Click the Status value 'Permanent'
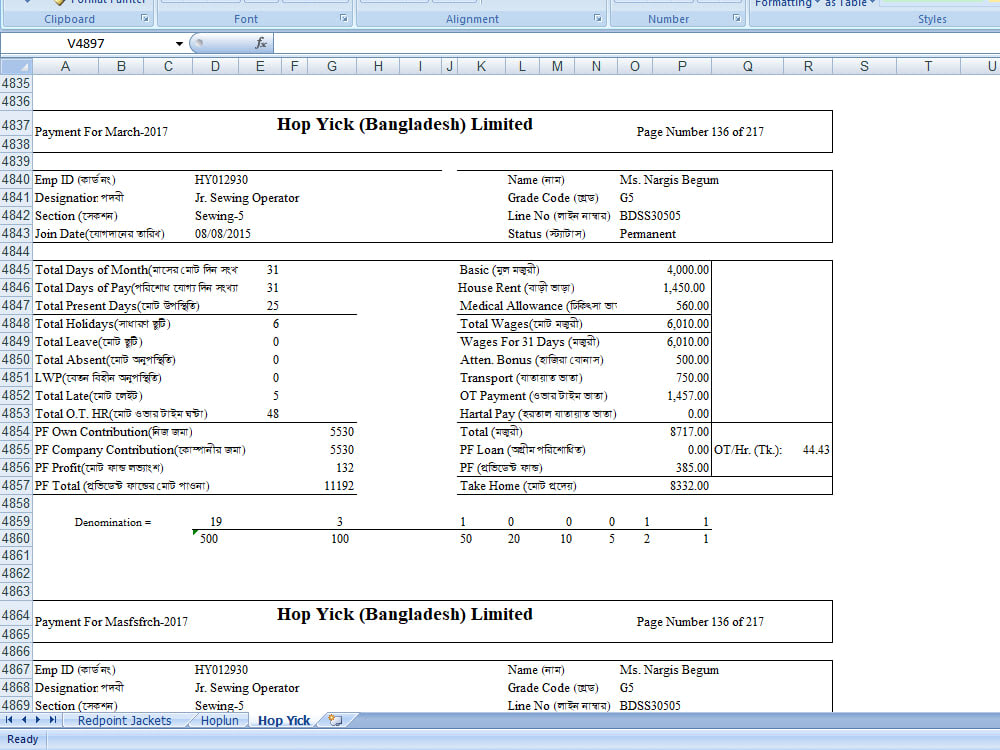The height and width of the screenshot is (750, 1000). coord(647,233)
